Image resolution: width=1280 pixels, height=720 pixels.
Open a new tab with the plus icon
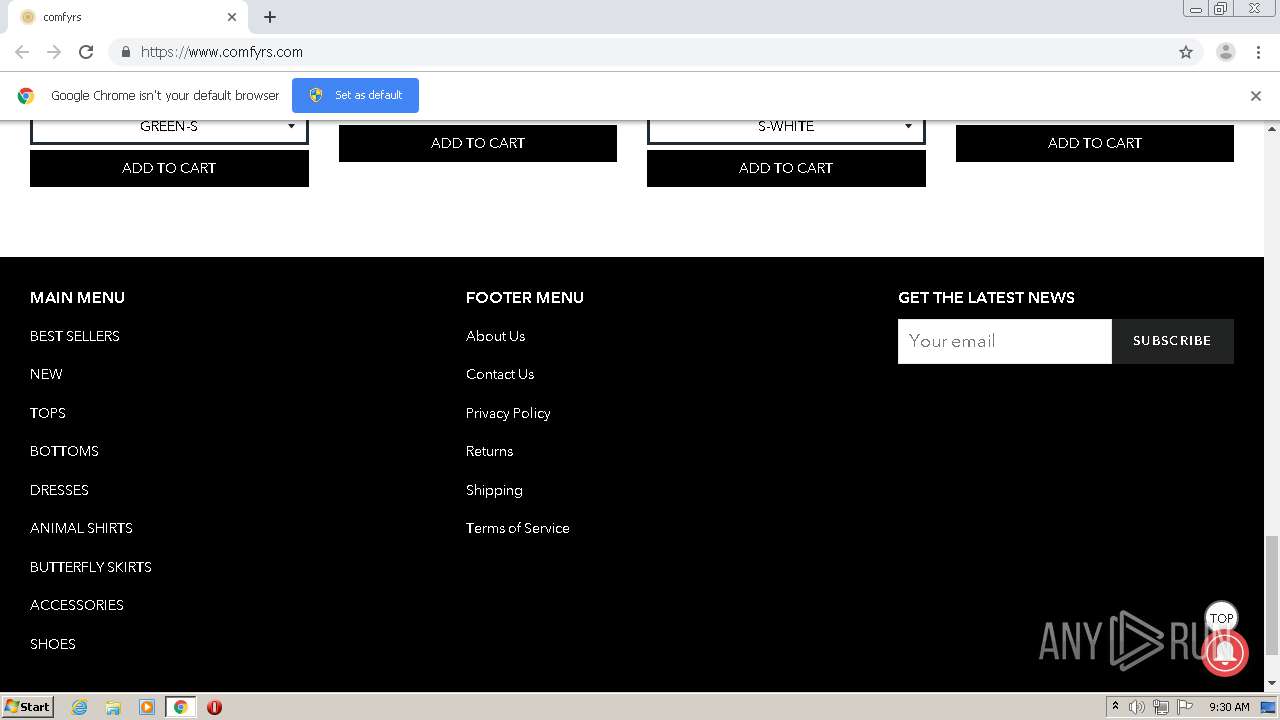[x=270, y=17]
